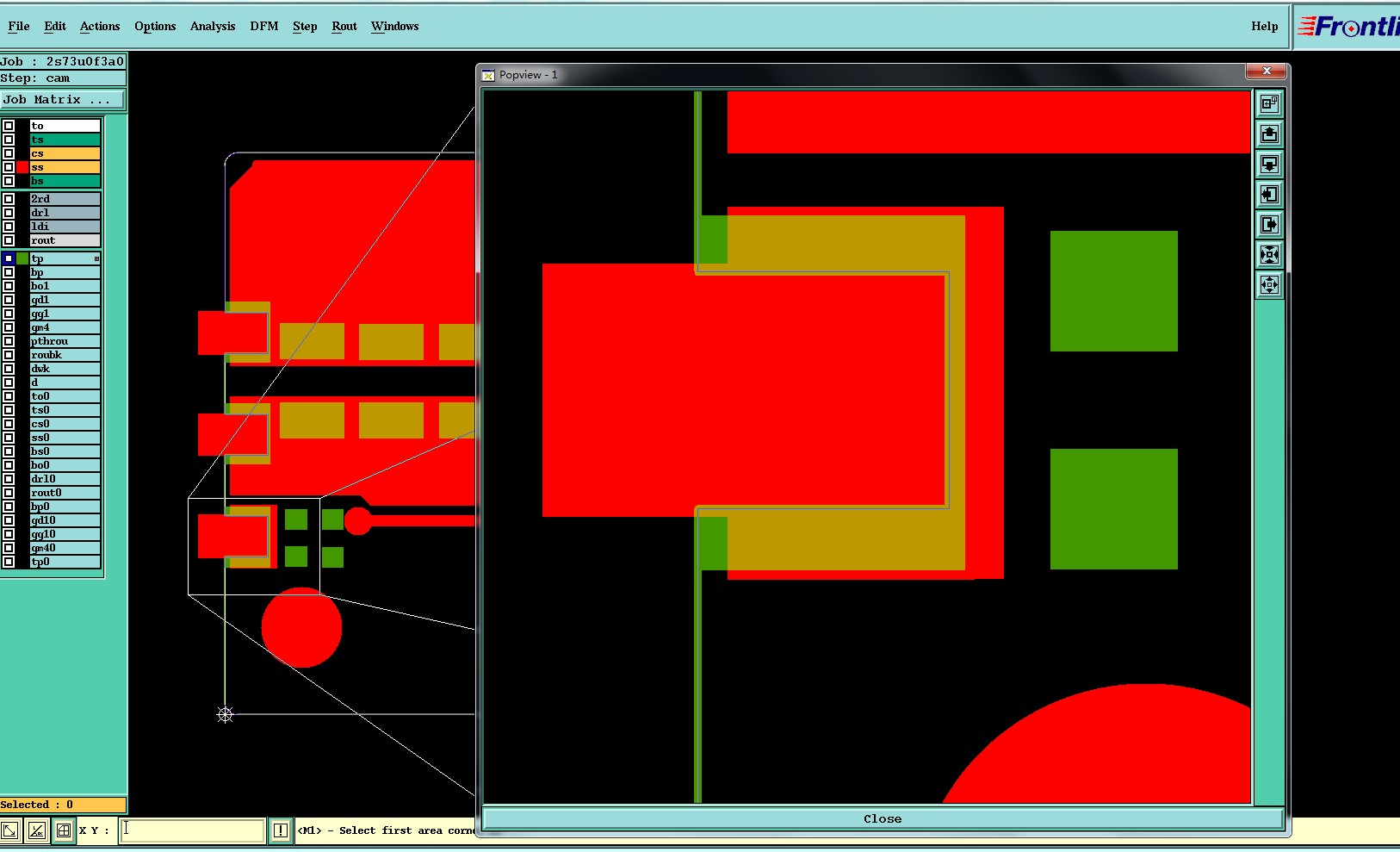Select the ss0 layer row
1400x852 pixels.
click(x=65, y=438)
